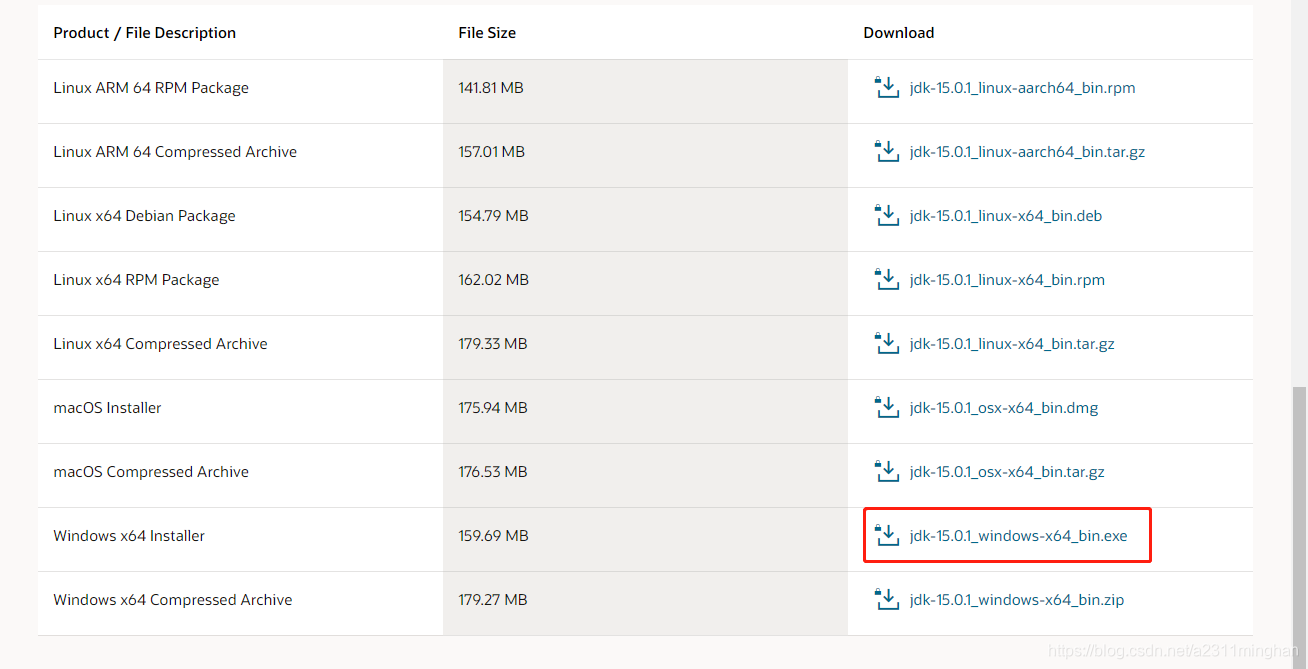Viewport: 1308px width, 669px height.
Task: Download jdk-15.0.1_osx-x64_bin.tar.gz
Action: (x=1007, y=472)
